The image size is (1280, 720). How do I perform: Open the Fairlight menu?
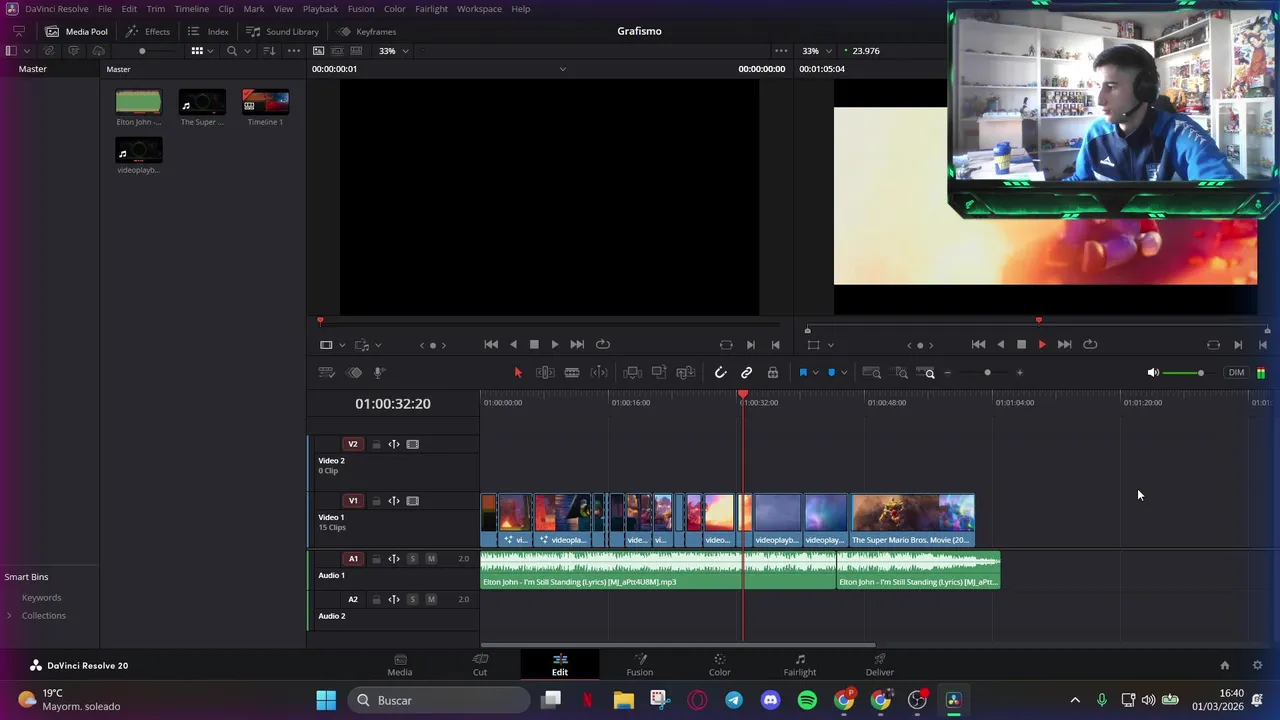[431, 9]
